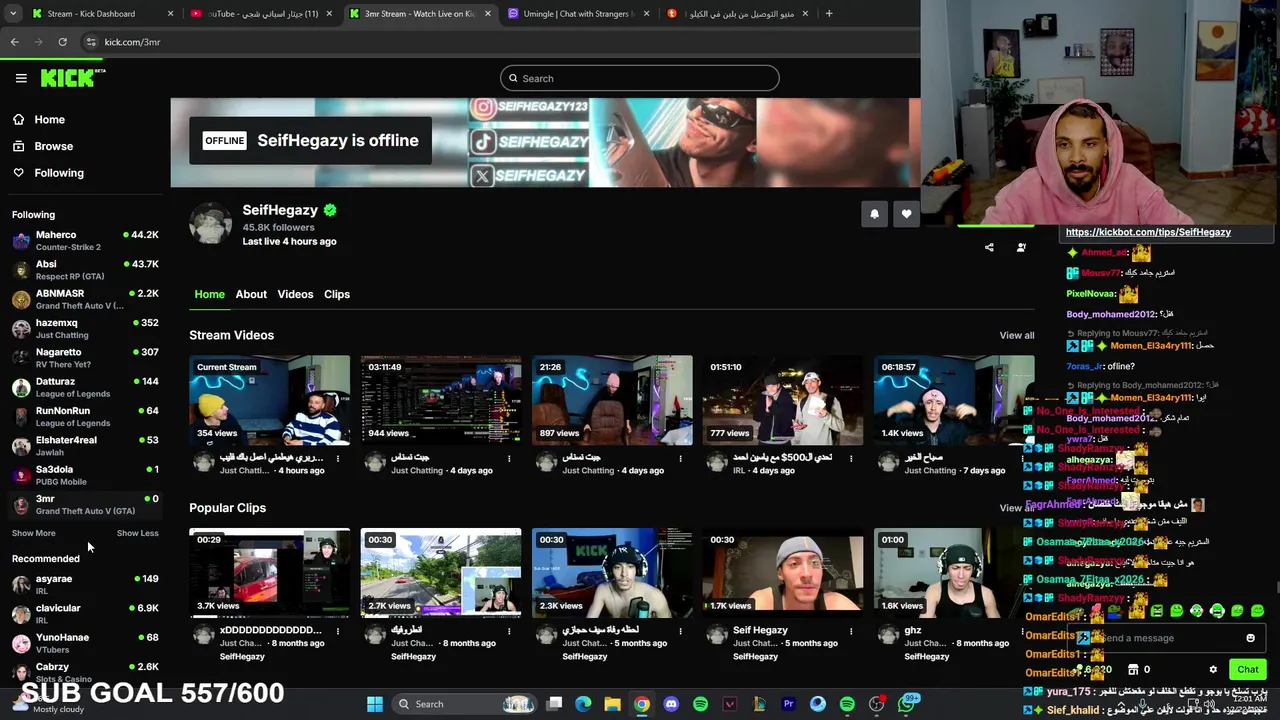This screenshot has height=720, width=1280.
Task: Click the Instagram SEIFHEGAZY123 banner
Action: pyautogui.click(x=530, y=107)
